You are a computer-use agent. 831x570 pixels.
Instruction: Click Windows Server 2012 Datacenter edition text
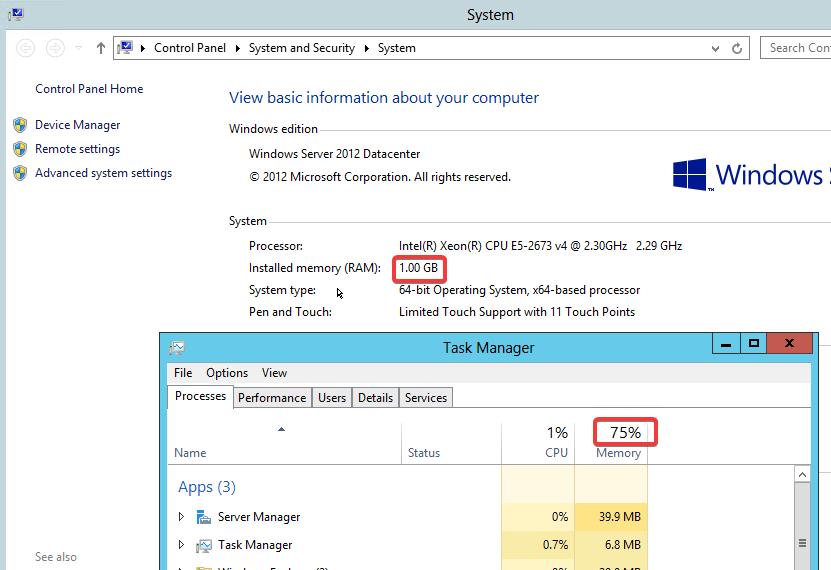(334, 154)
